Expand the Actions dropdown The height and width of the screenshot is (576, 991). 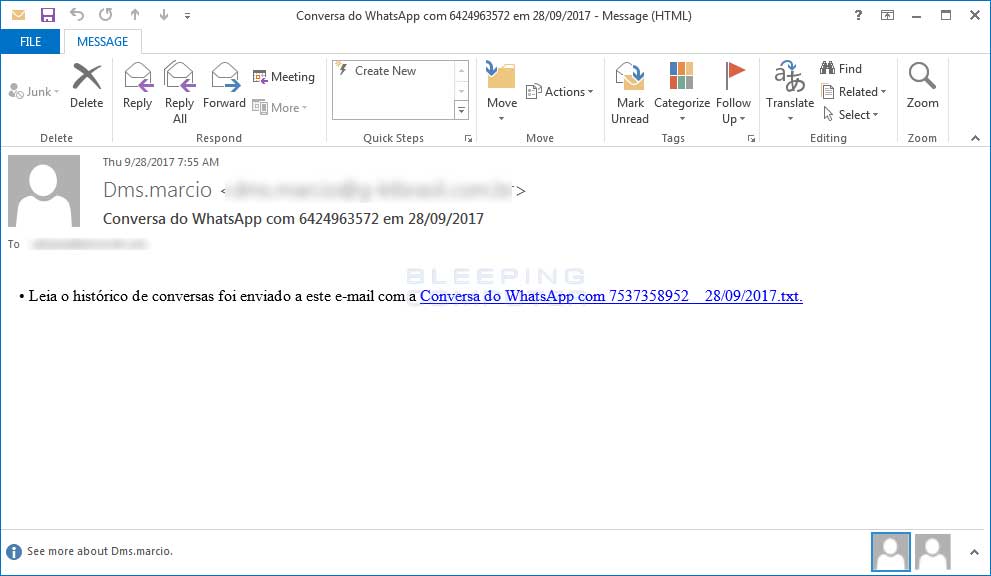tap(560, 92)
